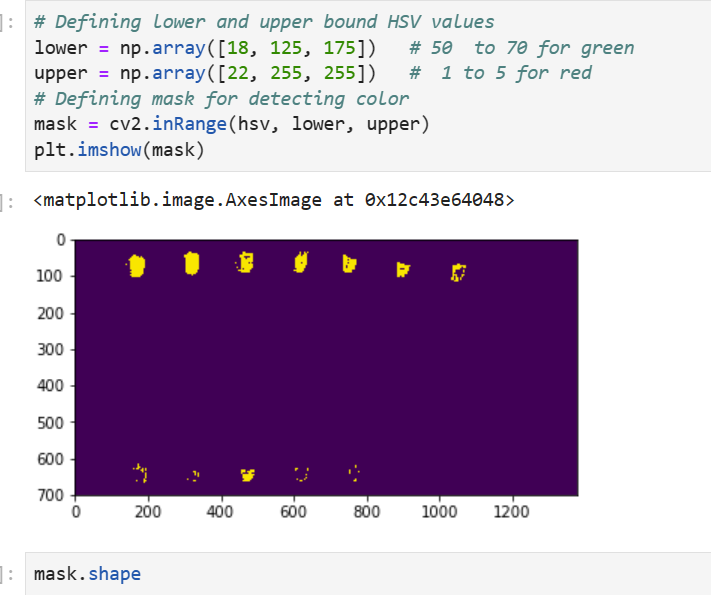Click the y-axis tick label 100
Screen dimensions: 711x595
[50, 276]
